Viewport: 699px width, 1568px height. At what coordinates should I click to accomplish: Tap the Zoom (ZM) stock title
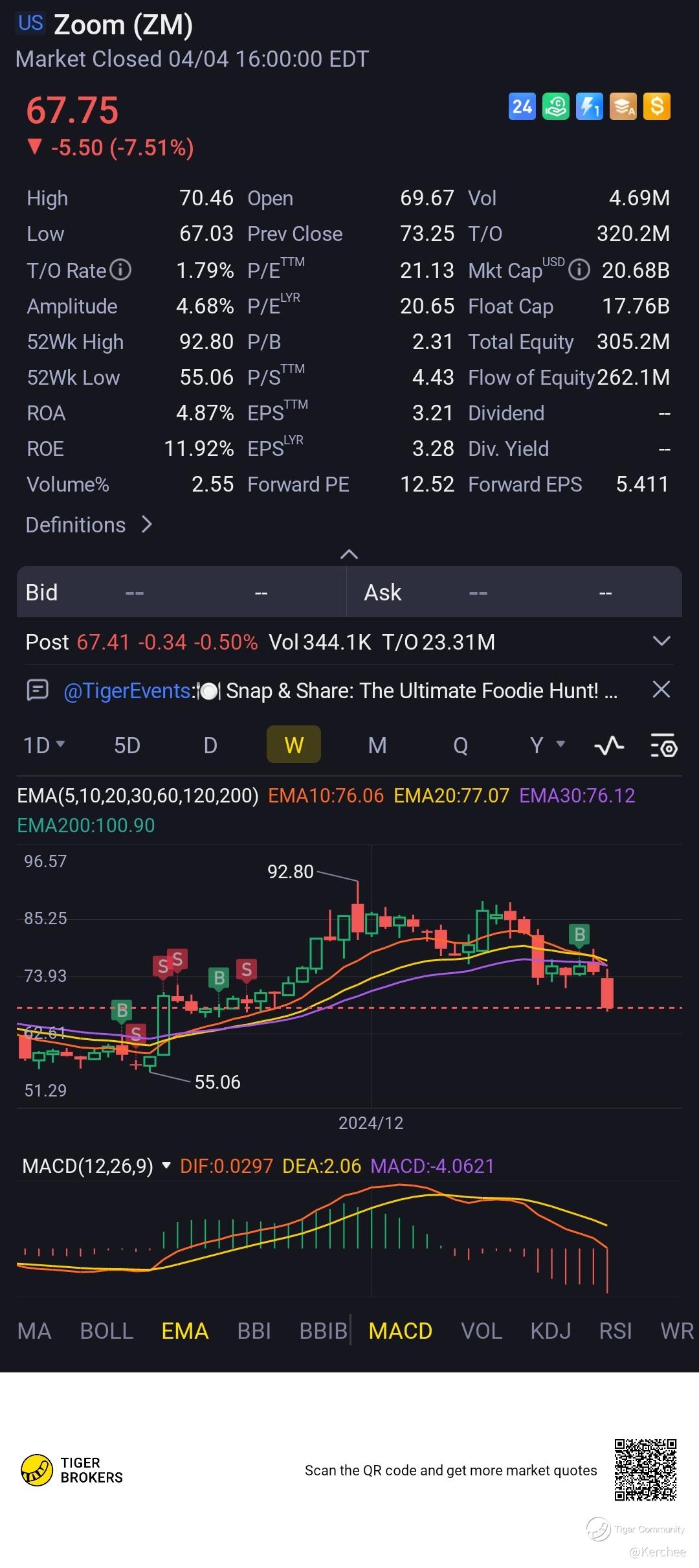(123, 25)
